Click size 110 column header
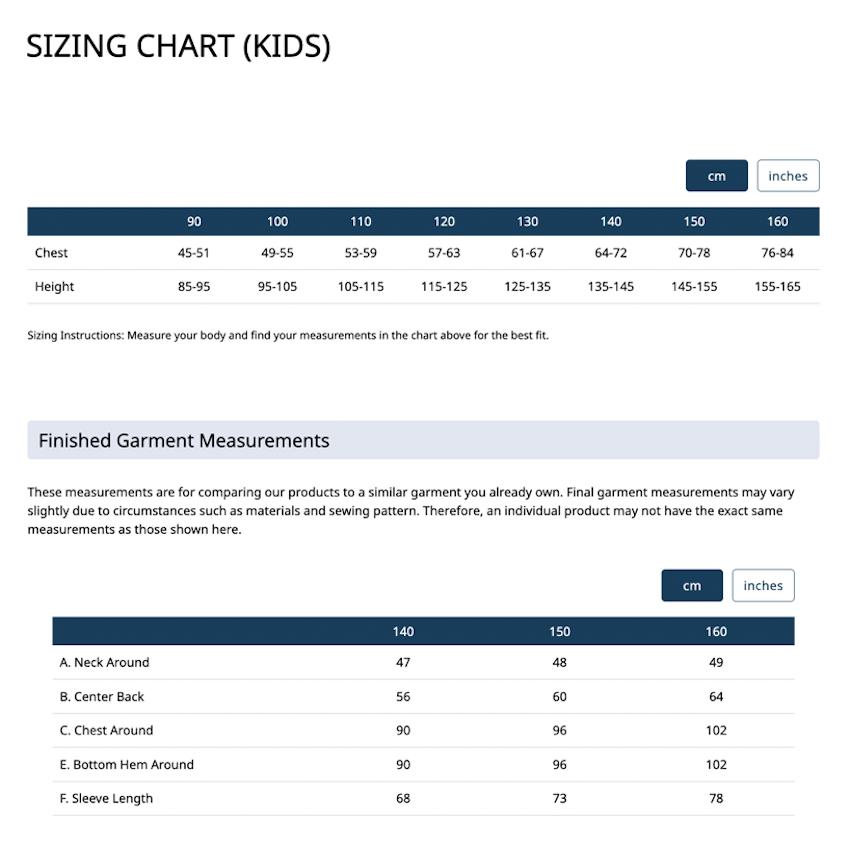850x850 pixels. (361, 222)
